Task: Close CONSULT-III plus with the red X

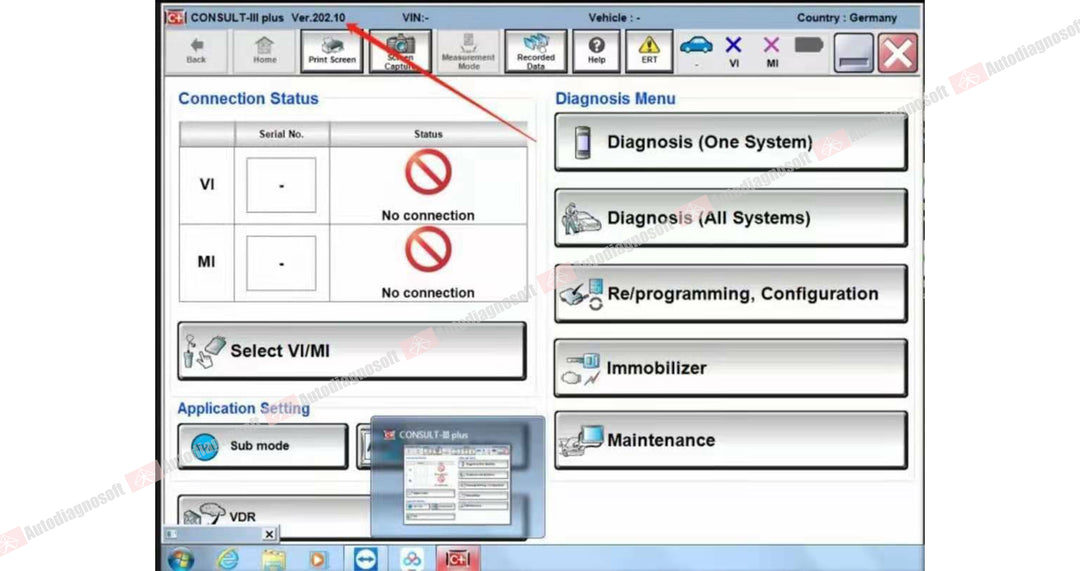Action: coord(898,53)
